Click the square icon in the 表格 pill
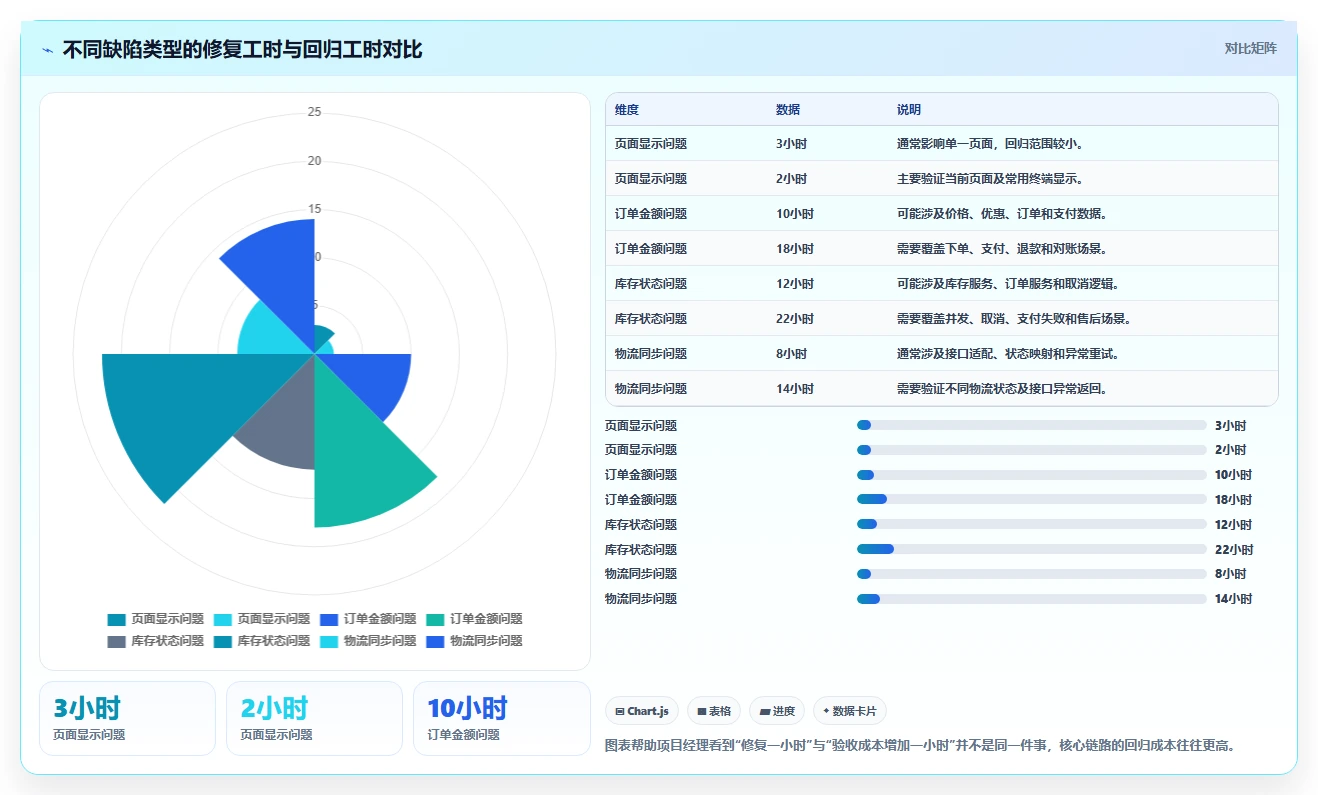 tap(702, 712)
